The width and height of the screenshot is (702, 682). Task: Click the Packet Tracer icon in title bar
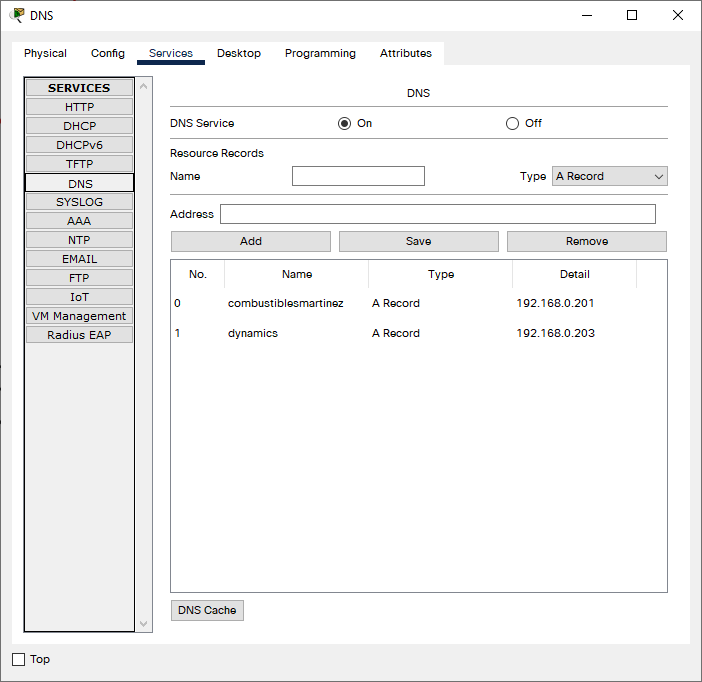point(17,15)
